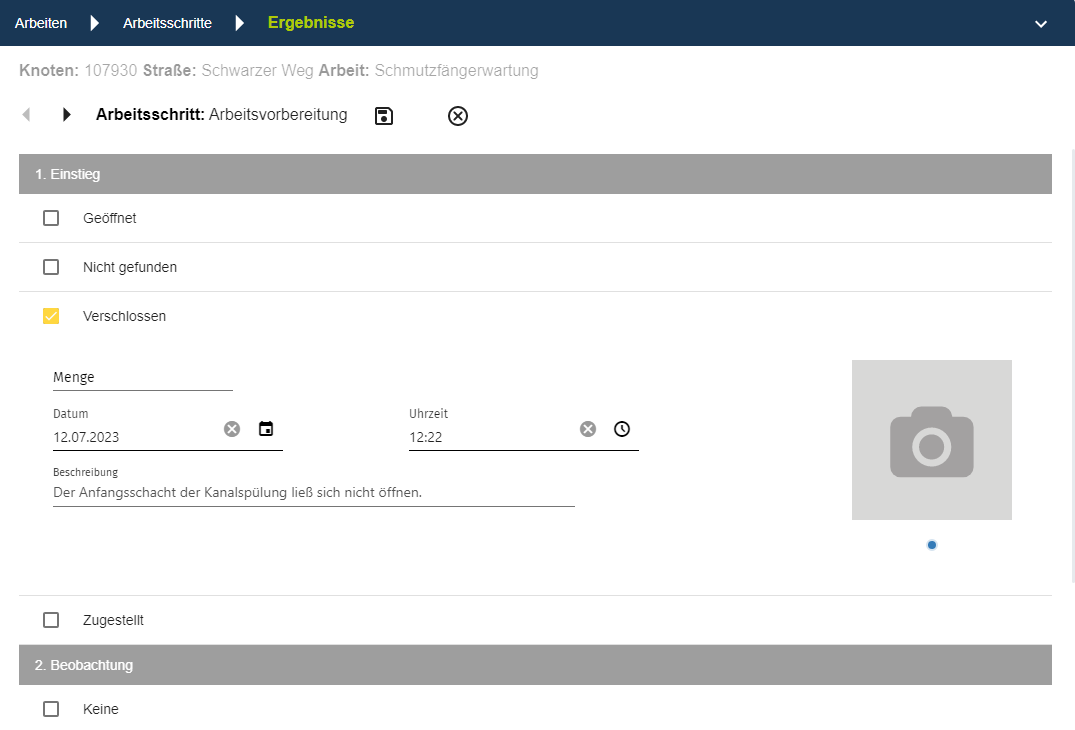Go to previous Arbeitsschritt arrow
1075x730 pixels.
[26, 115]
